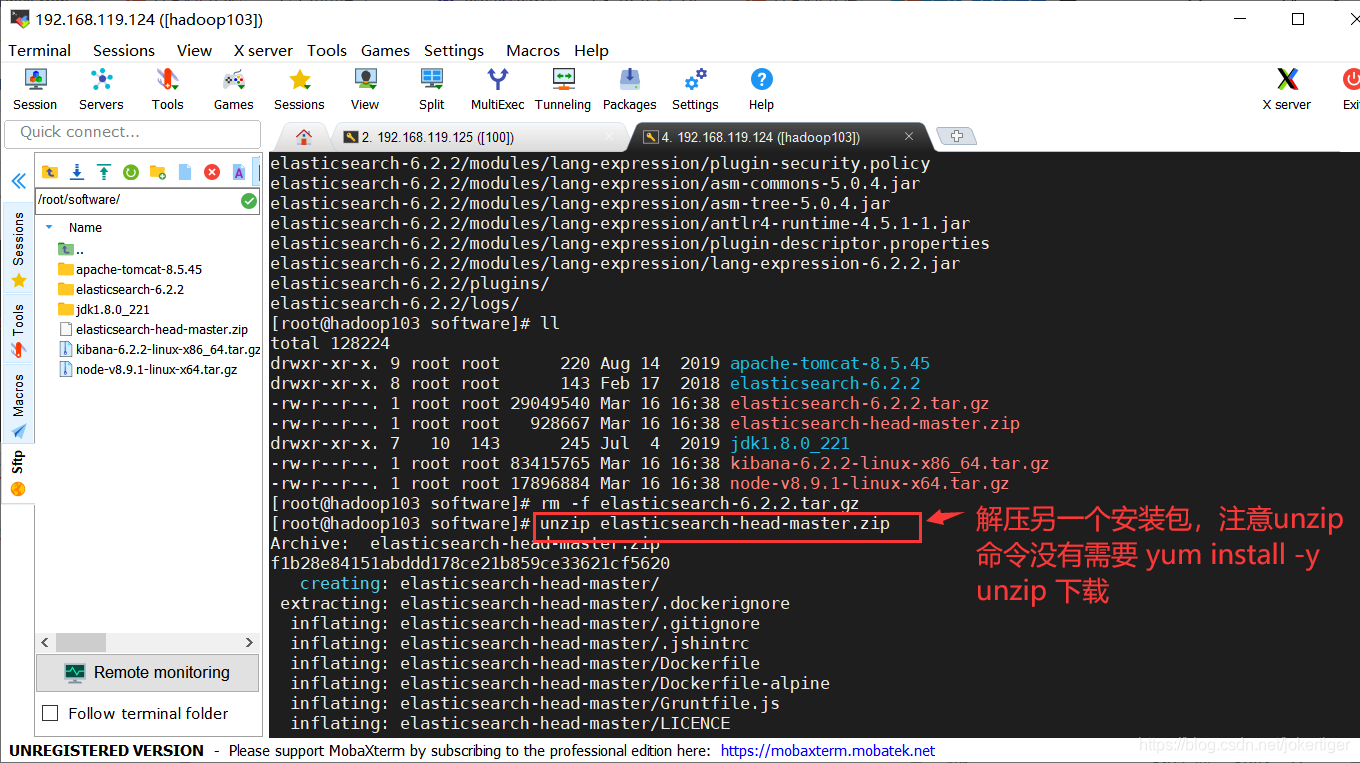Download the selected SFTP files
Screen dimensions: 1360x763
point(76,172)
